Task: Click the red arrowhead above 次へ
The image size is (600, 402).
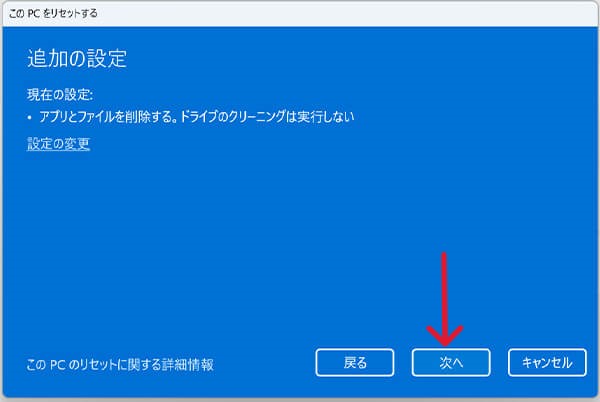Action: point(444,335)
